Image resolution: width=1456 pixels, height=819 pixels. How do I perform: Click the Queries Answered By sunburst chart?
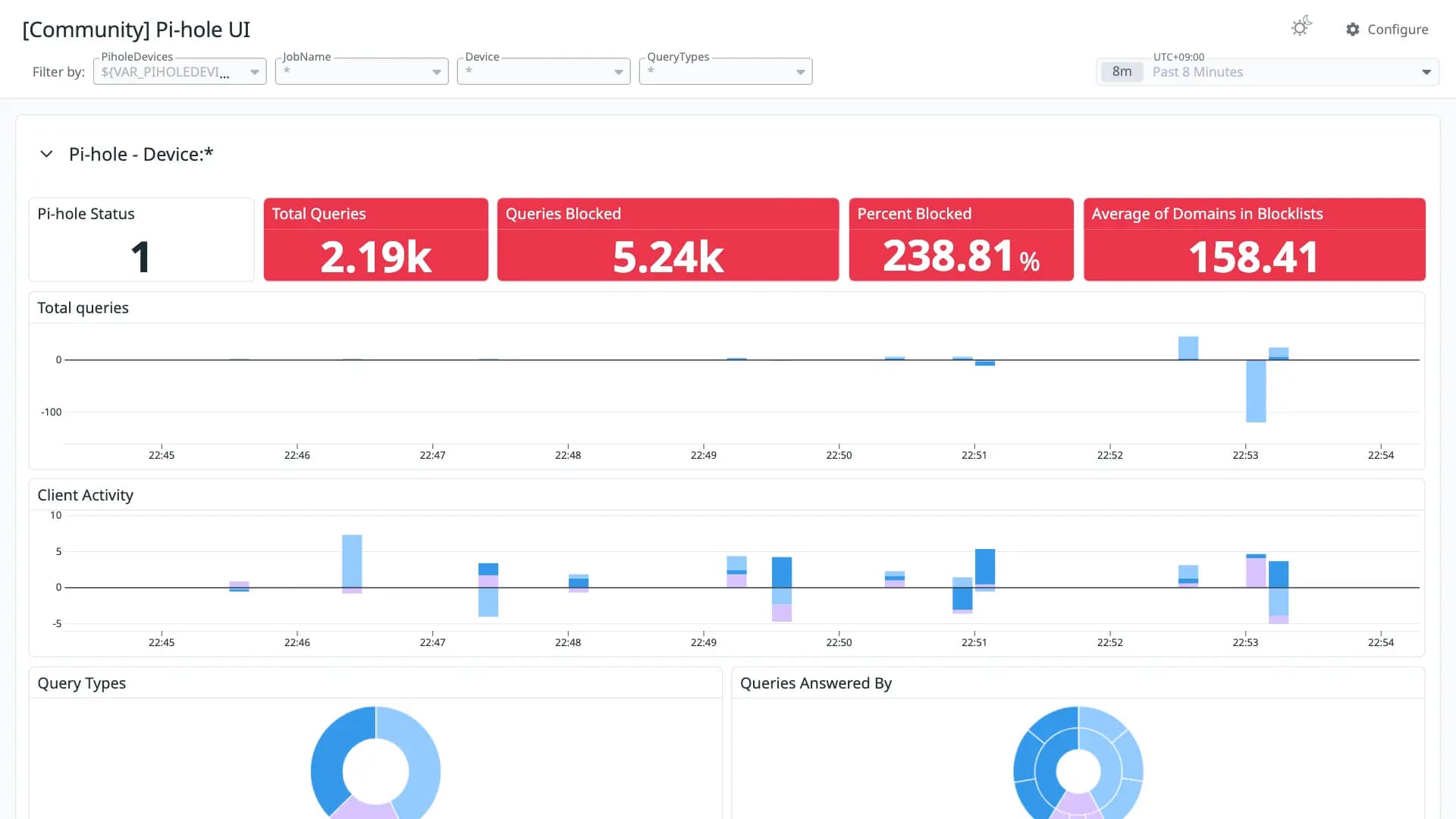click(1078, 763)
